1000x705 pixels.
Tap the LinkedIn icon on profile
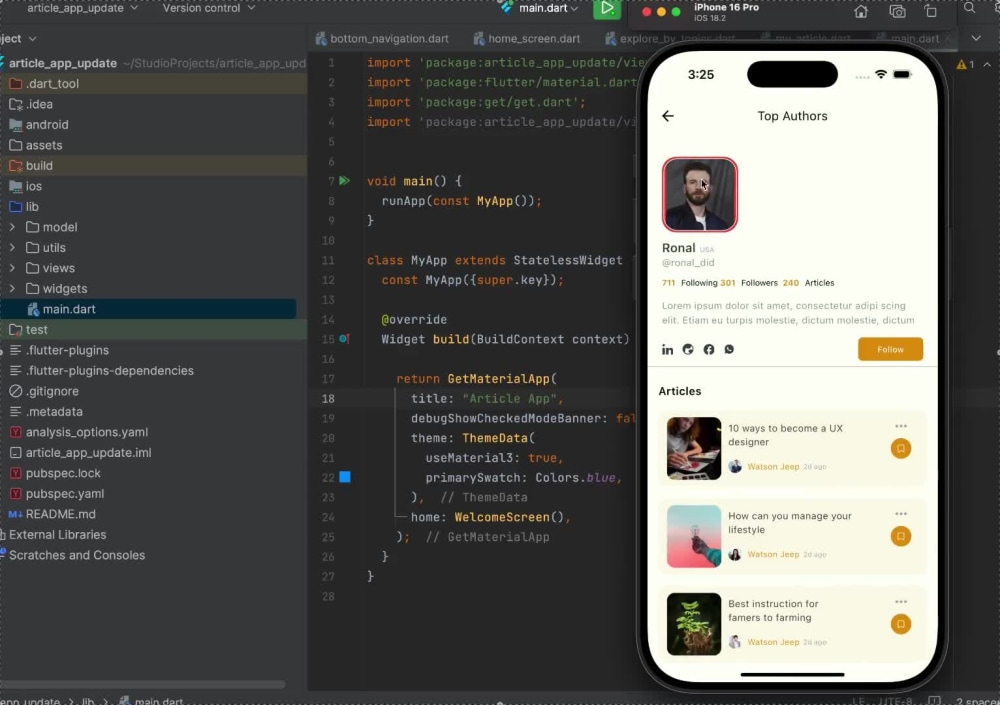tap(667, 350)
